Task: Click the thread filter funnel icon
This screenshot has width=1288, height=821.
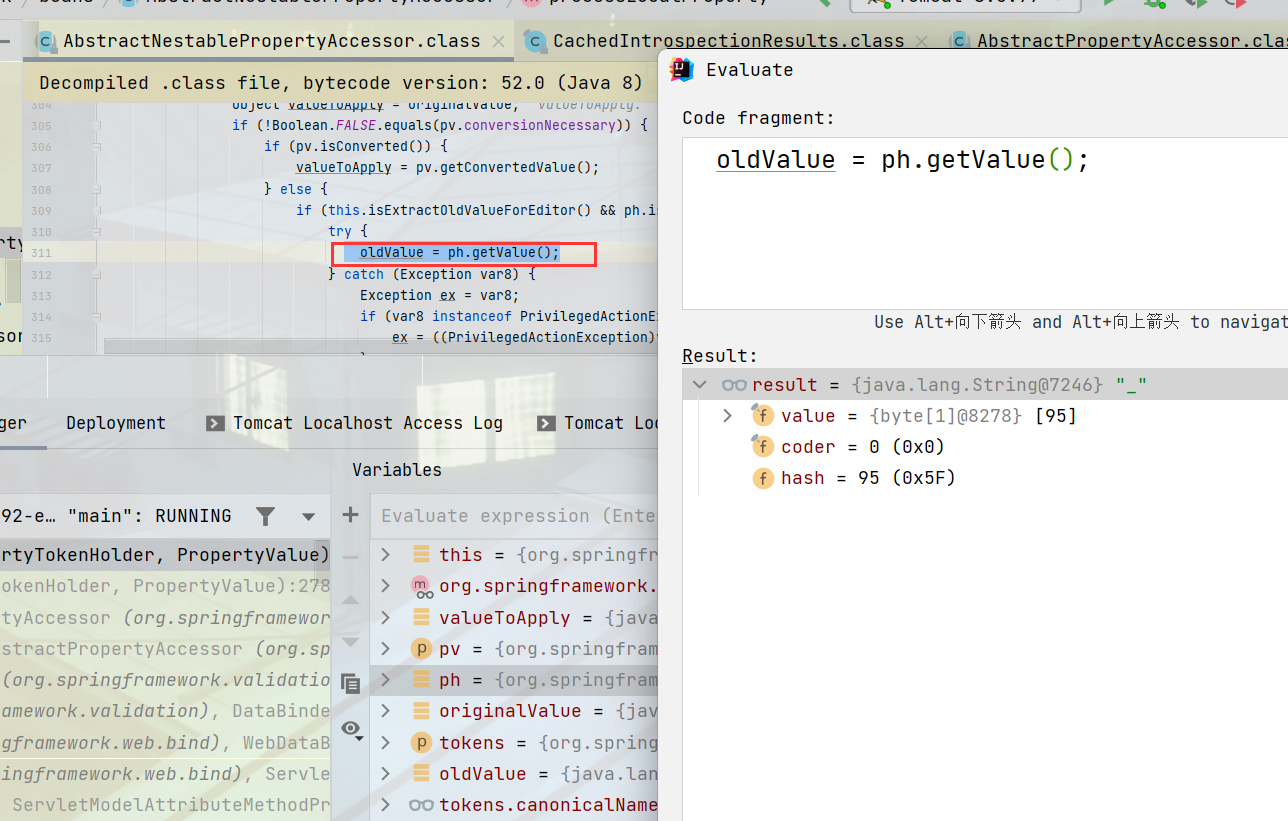Action: (265, 516)
